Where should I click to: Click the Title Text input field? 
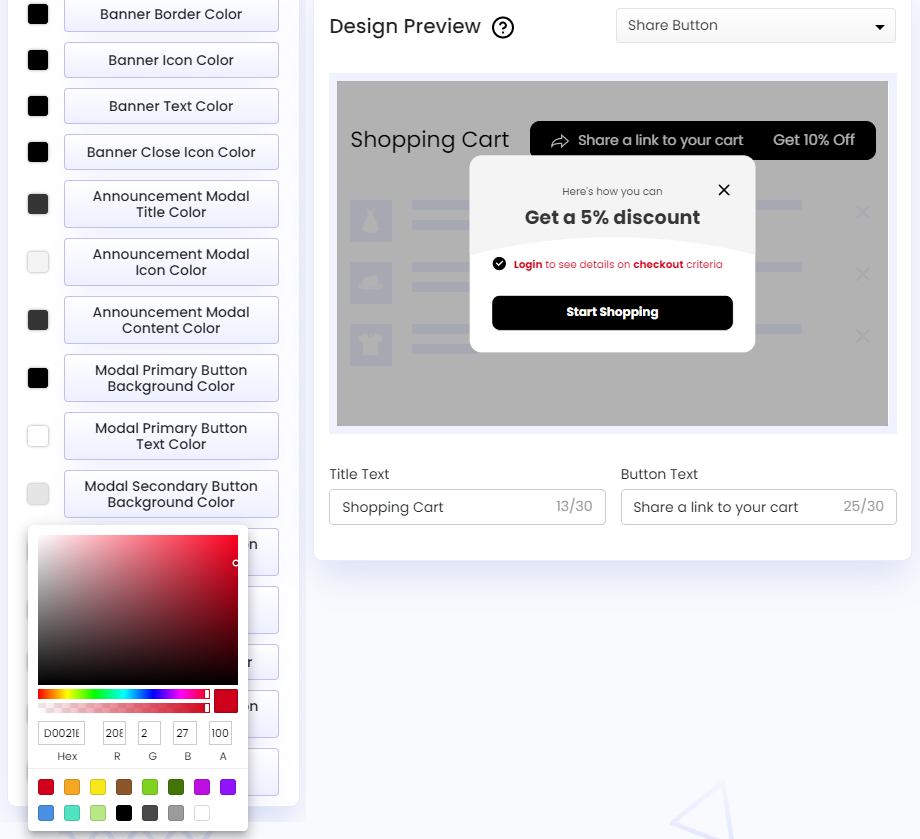467,507
